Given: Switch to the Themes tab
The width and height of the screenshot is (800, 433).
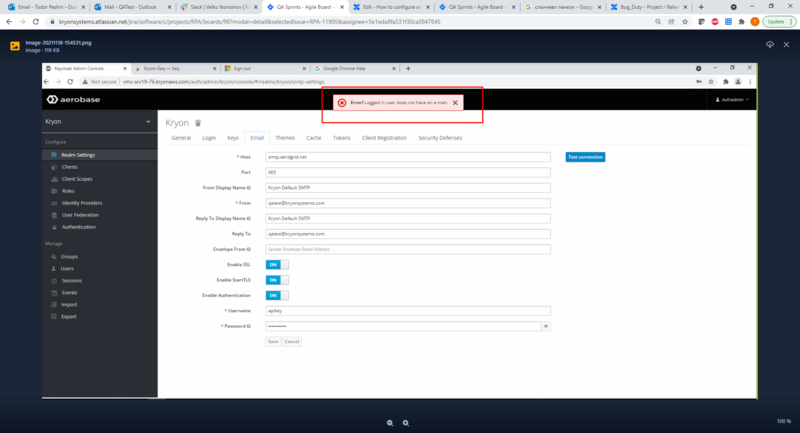Looking at the screenshot, I should (x=285, y=137).
